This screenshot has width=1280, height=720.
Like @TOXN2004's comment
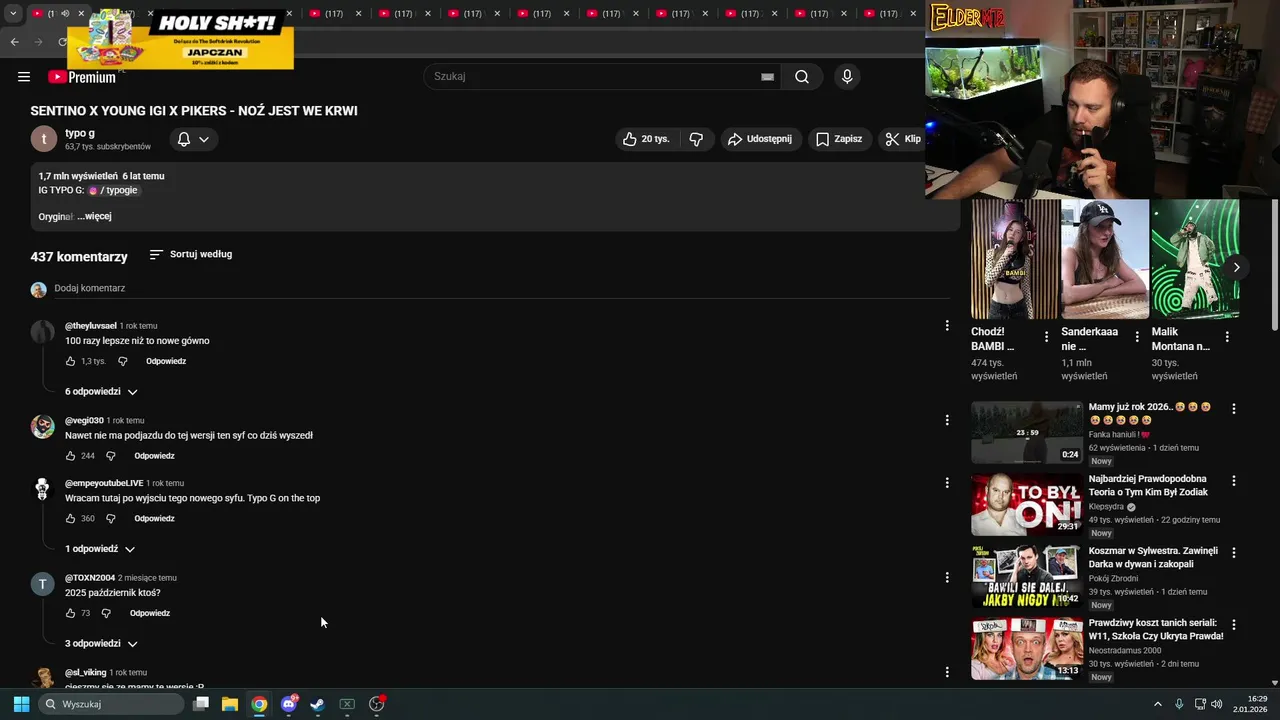(x=71, y=613)
